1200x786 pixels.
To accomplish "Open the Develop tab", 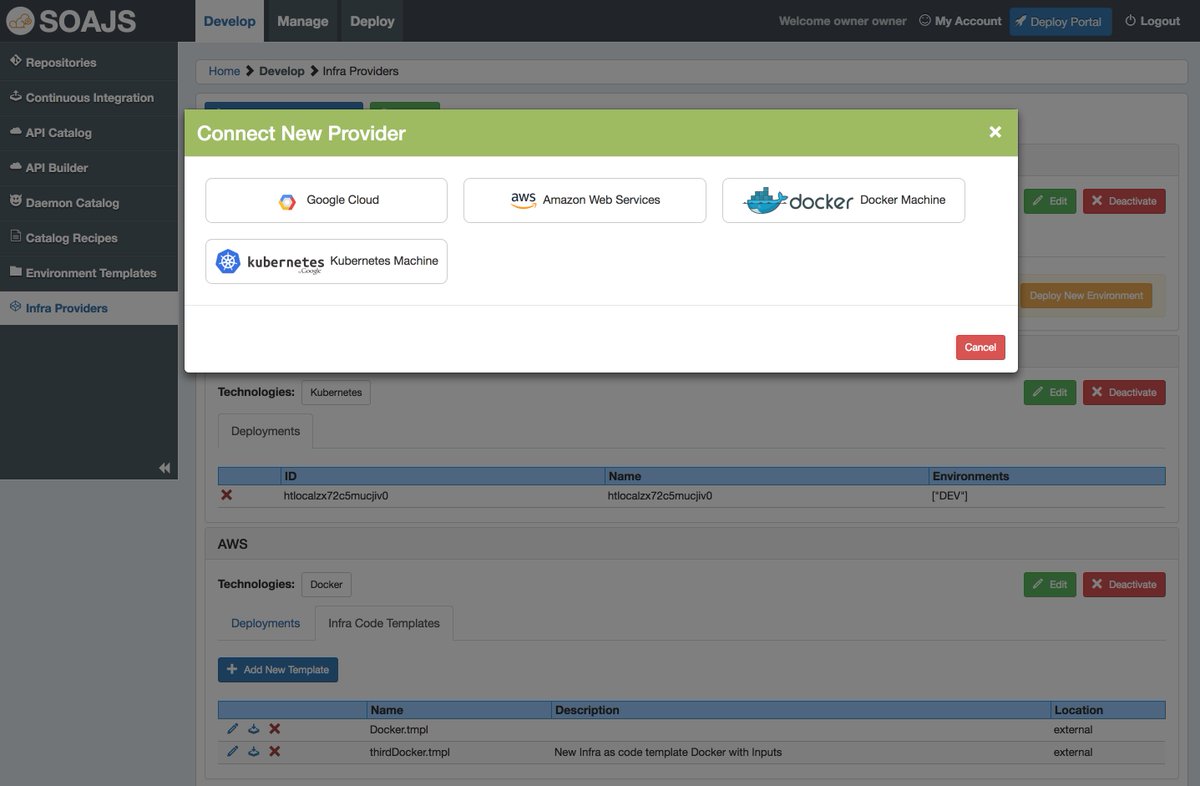I will (229, 21).
